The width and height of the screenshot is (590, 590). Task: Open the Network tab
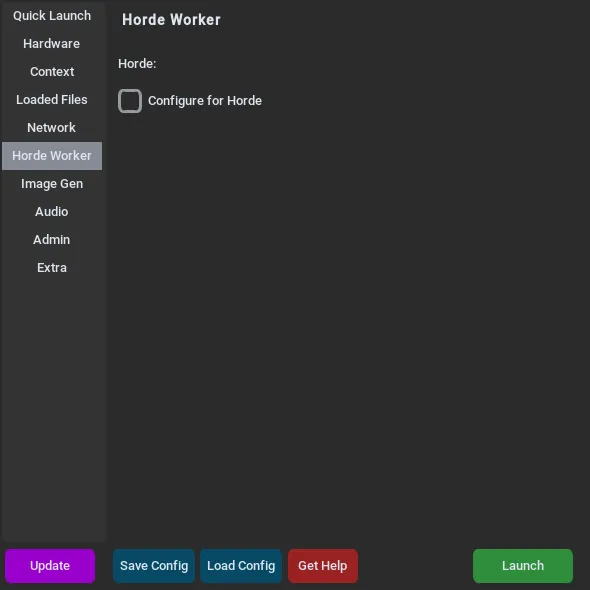tap(52, 128)
